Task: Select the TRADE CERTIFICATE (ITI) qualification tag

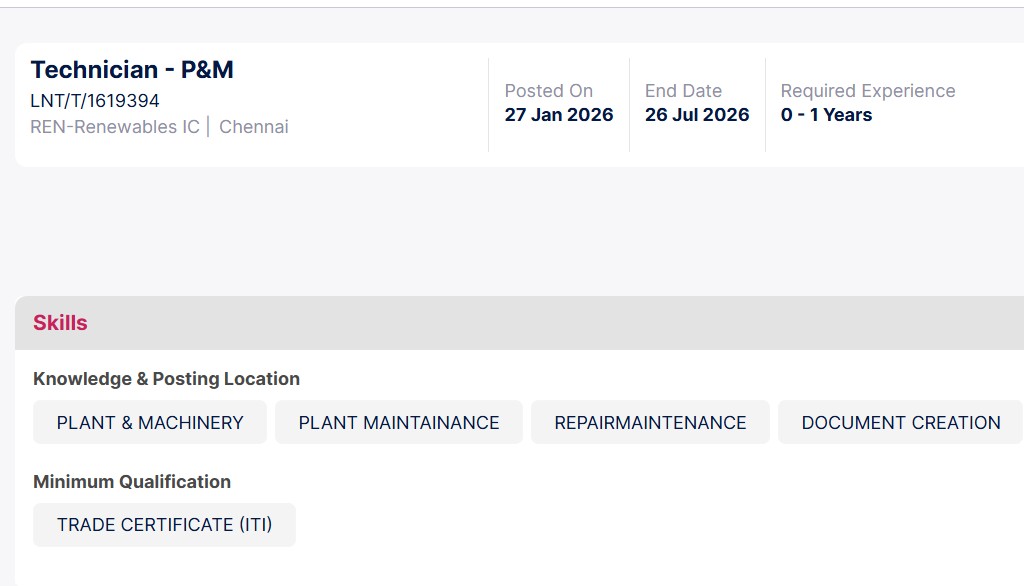Action: (164, 525)
